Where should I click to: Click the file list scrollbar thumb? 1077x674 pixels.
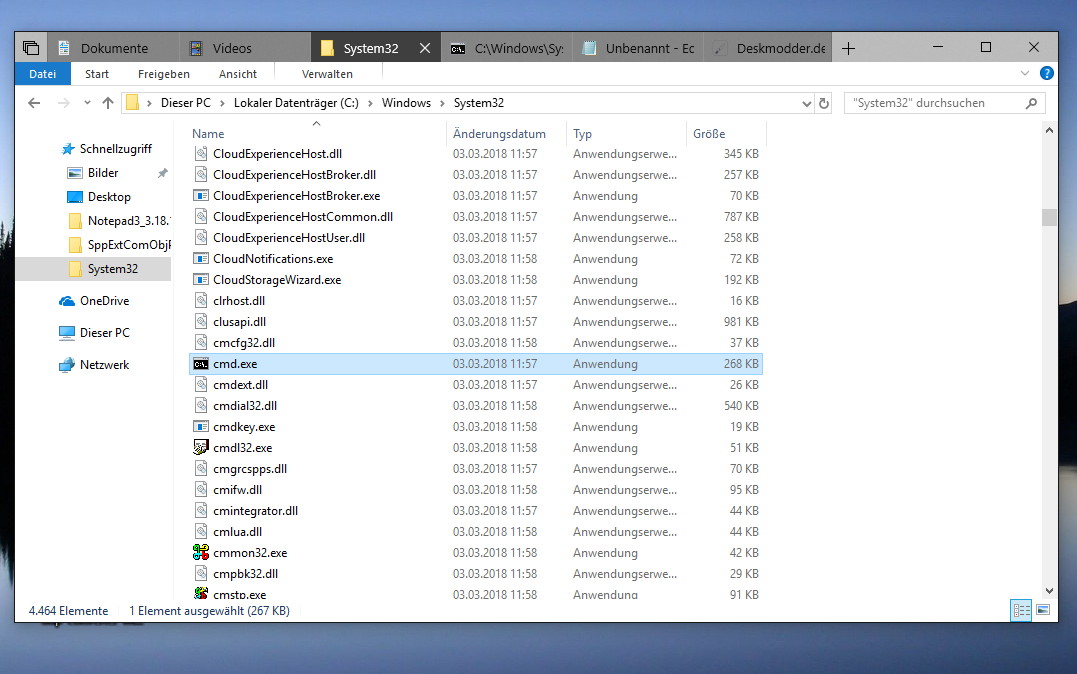pyautogui.click(x=1049, y=217)
